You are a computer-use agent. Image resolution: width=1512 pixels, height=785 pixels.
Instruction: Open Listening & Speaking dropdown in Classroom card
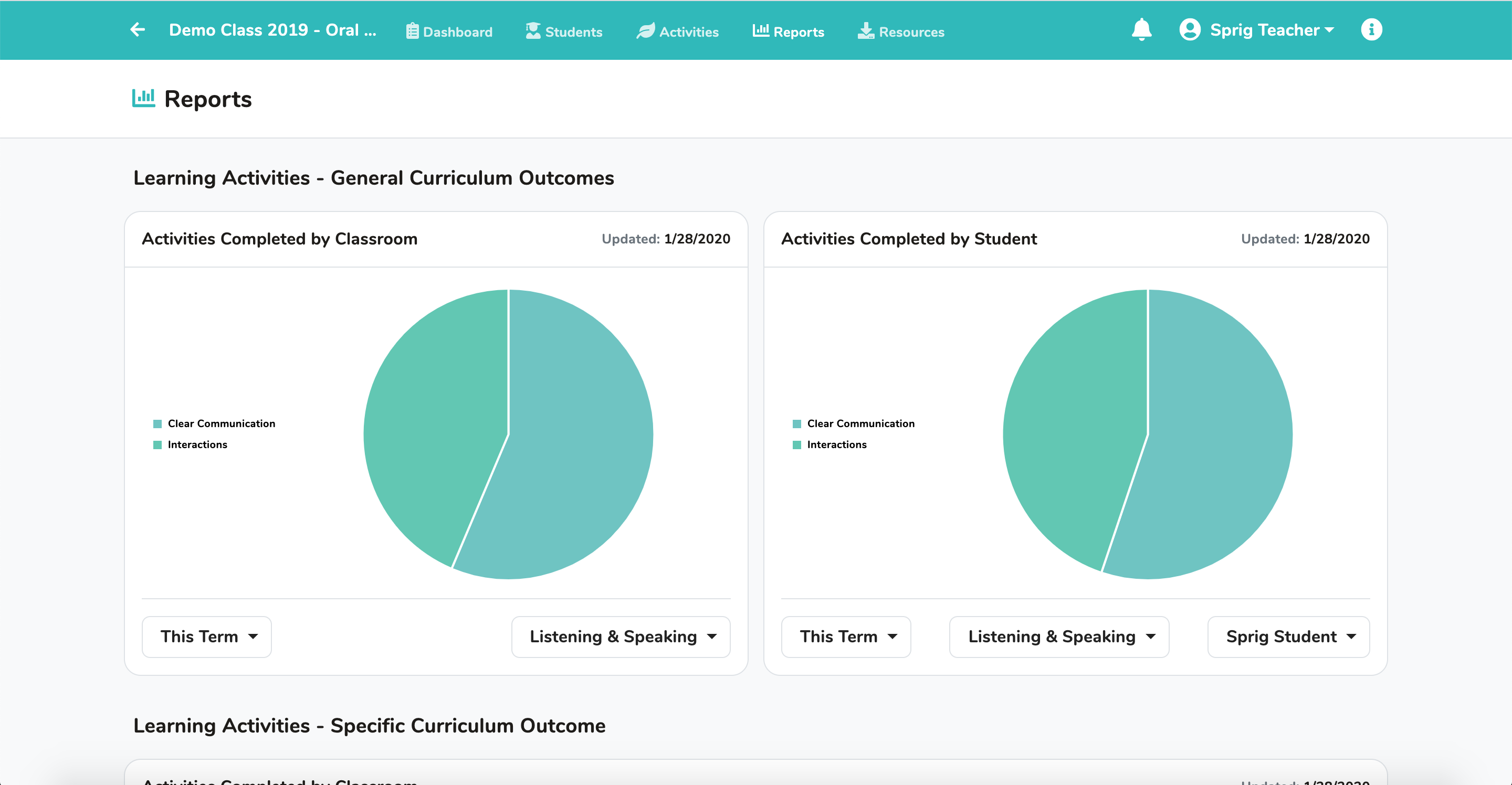pos(621,637)
